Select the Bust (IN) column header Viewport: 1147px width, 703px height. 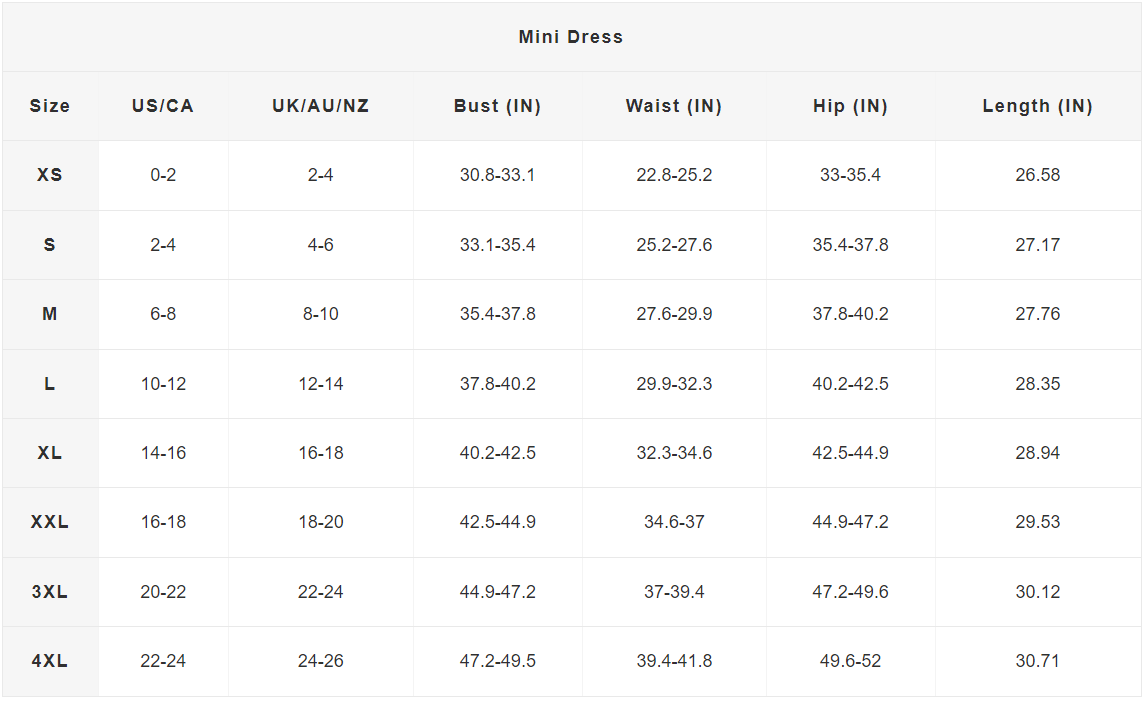coord(497,106)
